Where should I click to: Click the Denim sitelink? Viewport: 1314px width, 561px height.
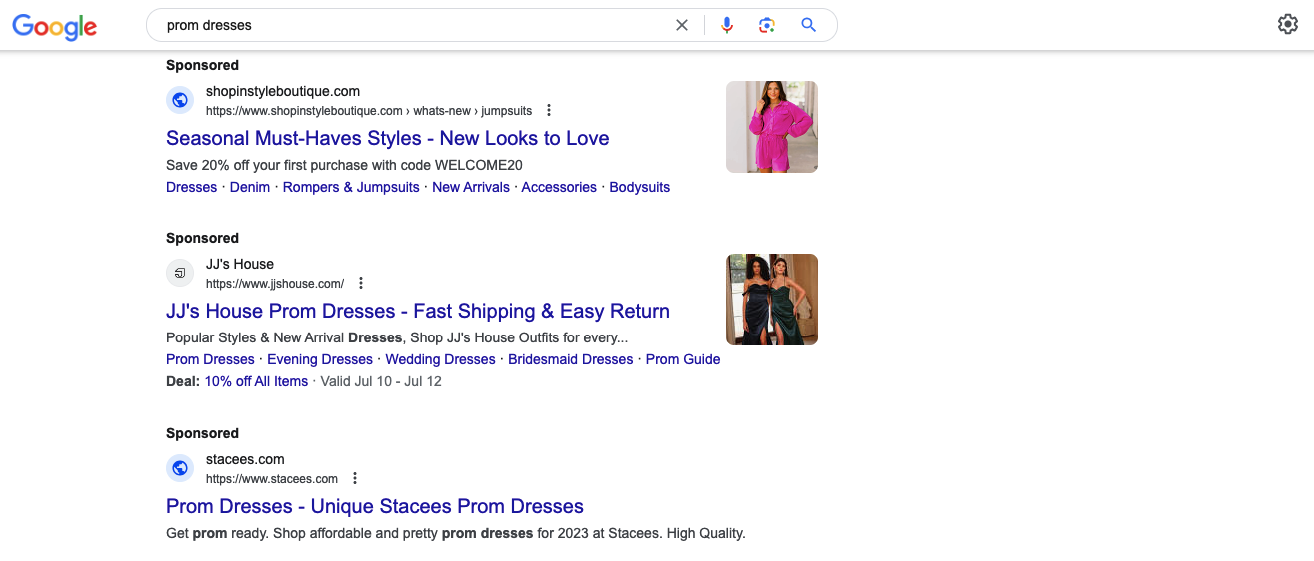pos(250,187)
